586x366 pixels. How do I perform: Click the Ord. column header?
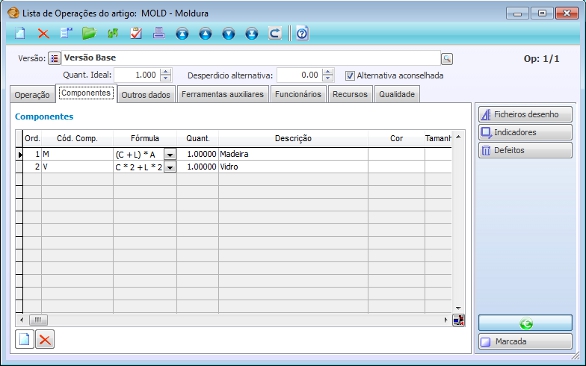[x=32, y=138]
